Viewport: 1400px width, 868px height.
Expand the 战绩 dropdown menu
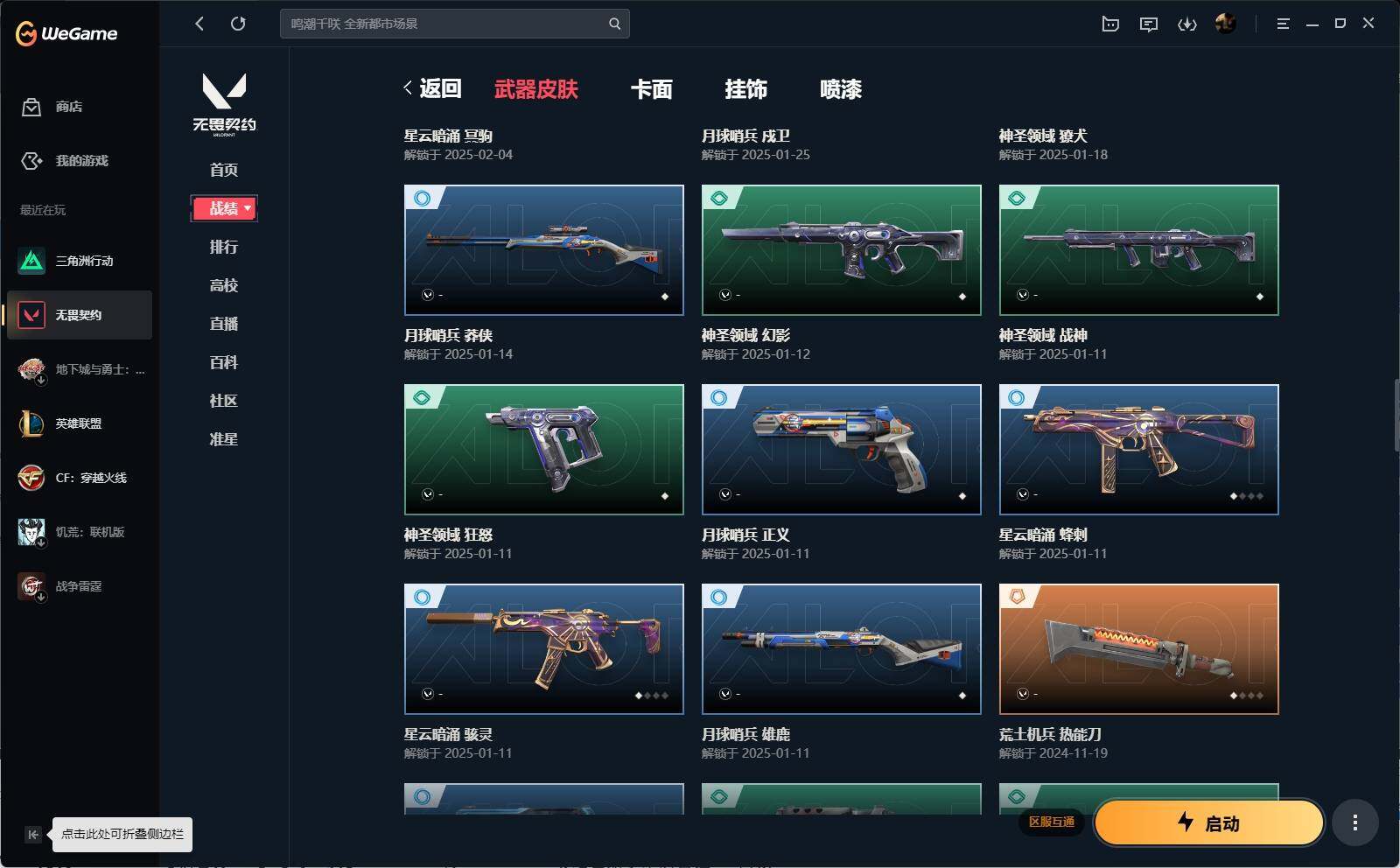(x=224, y=208)
